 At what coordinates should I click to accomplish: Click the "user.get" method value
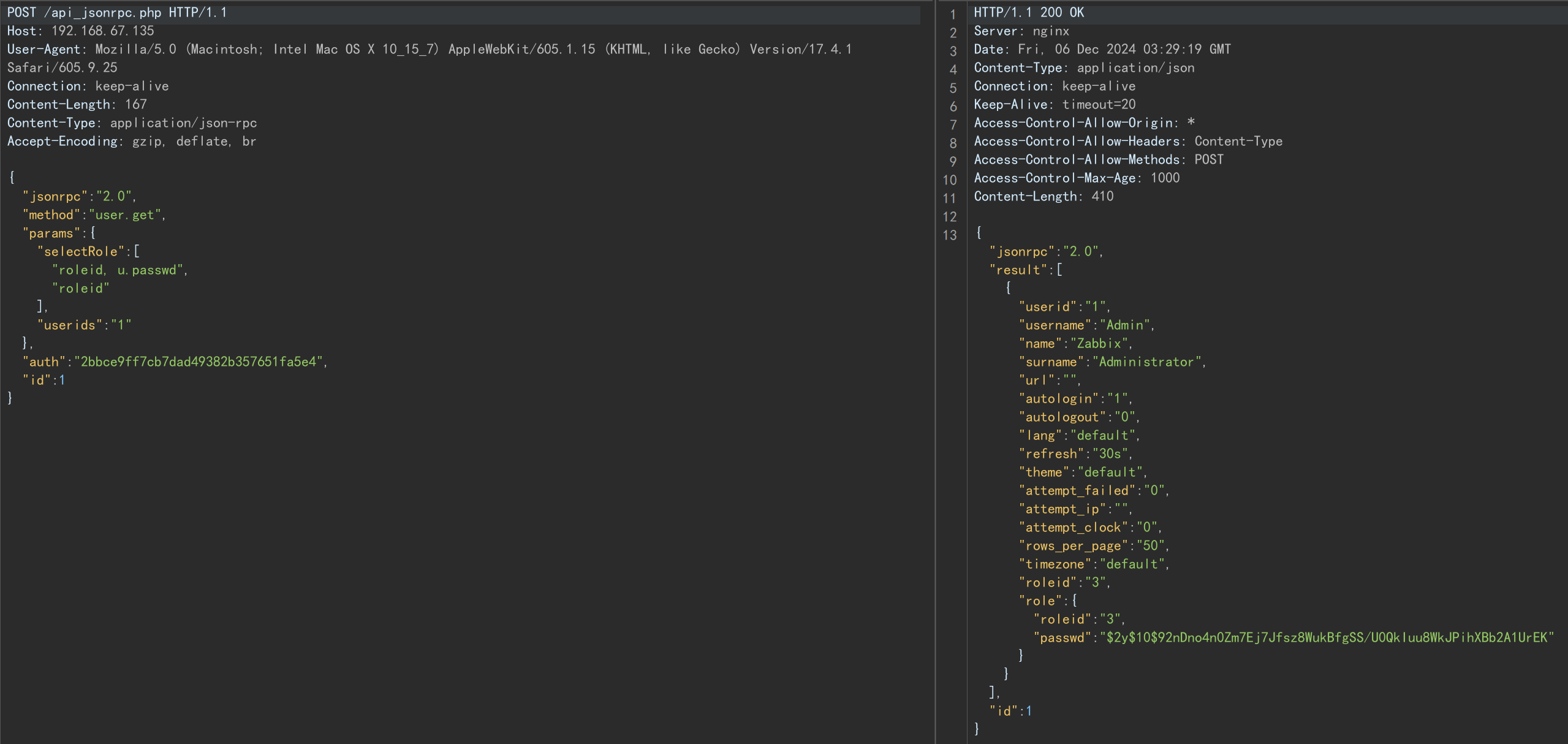tap(126, 215)
